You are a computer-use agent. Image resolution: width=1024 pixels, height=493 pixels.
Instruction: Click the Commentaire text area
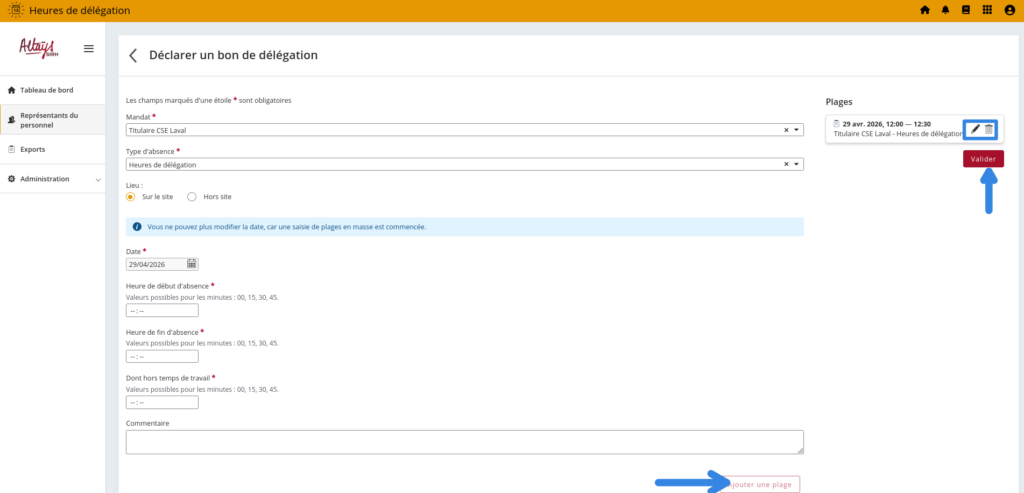pos(464,442)
